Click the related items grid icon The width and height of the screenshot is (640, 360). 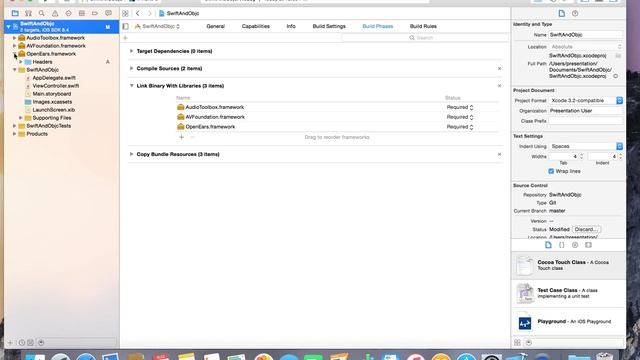(125, 13)
